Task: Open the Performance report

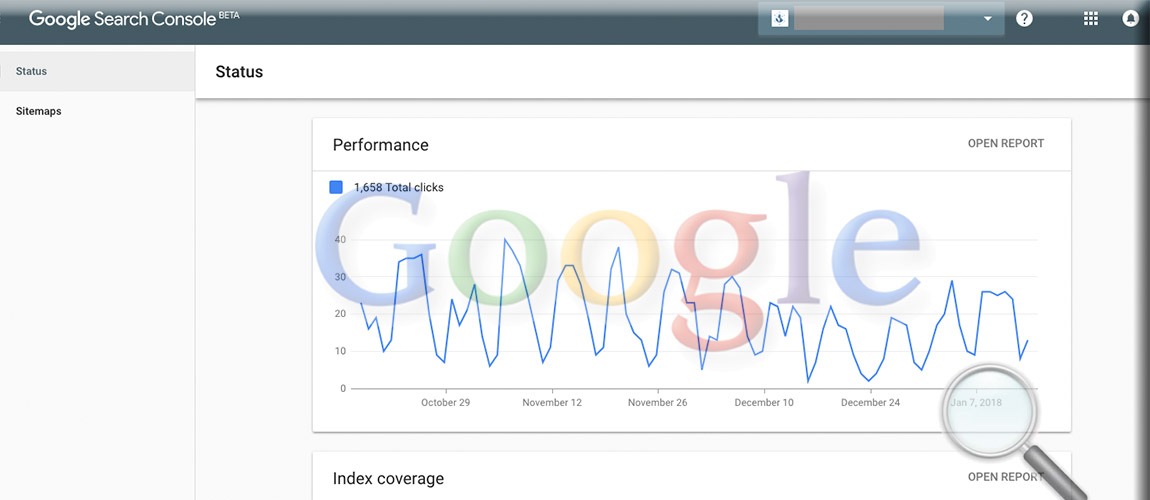Action: 1006,143
